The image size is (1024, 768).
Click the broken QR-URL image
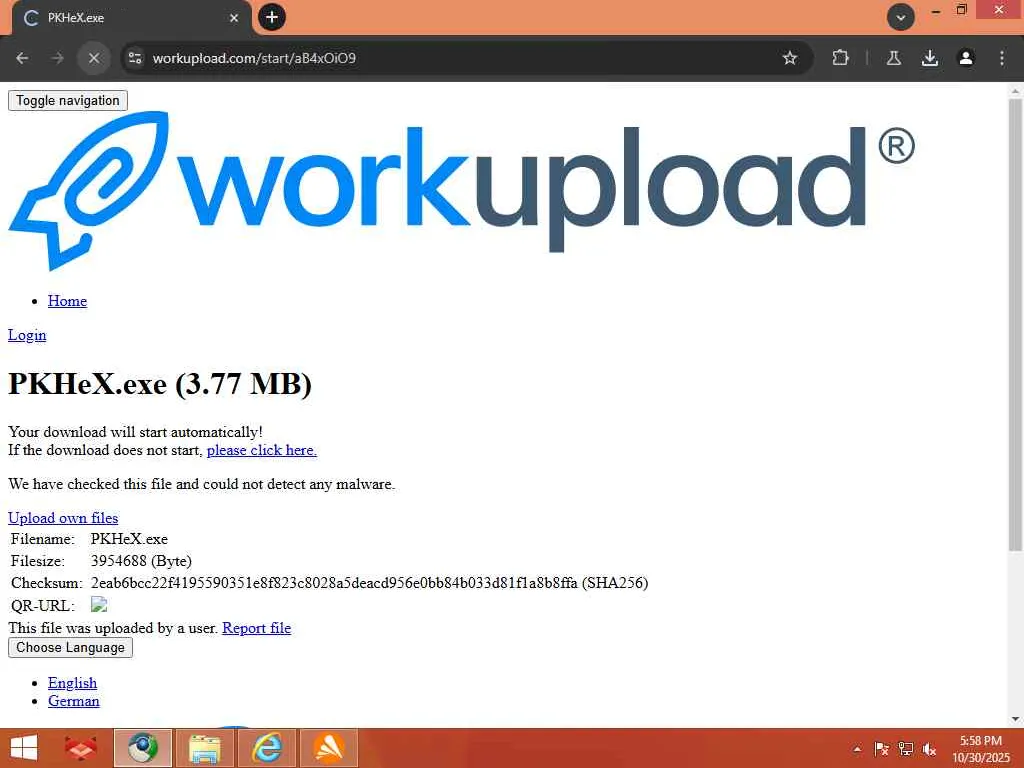[x=99, y=605]
